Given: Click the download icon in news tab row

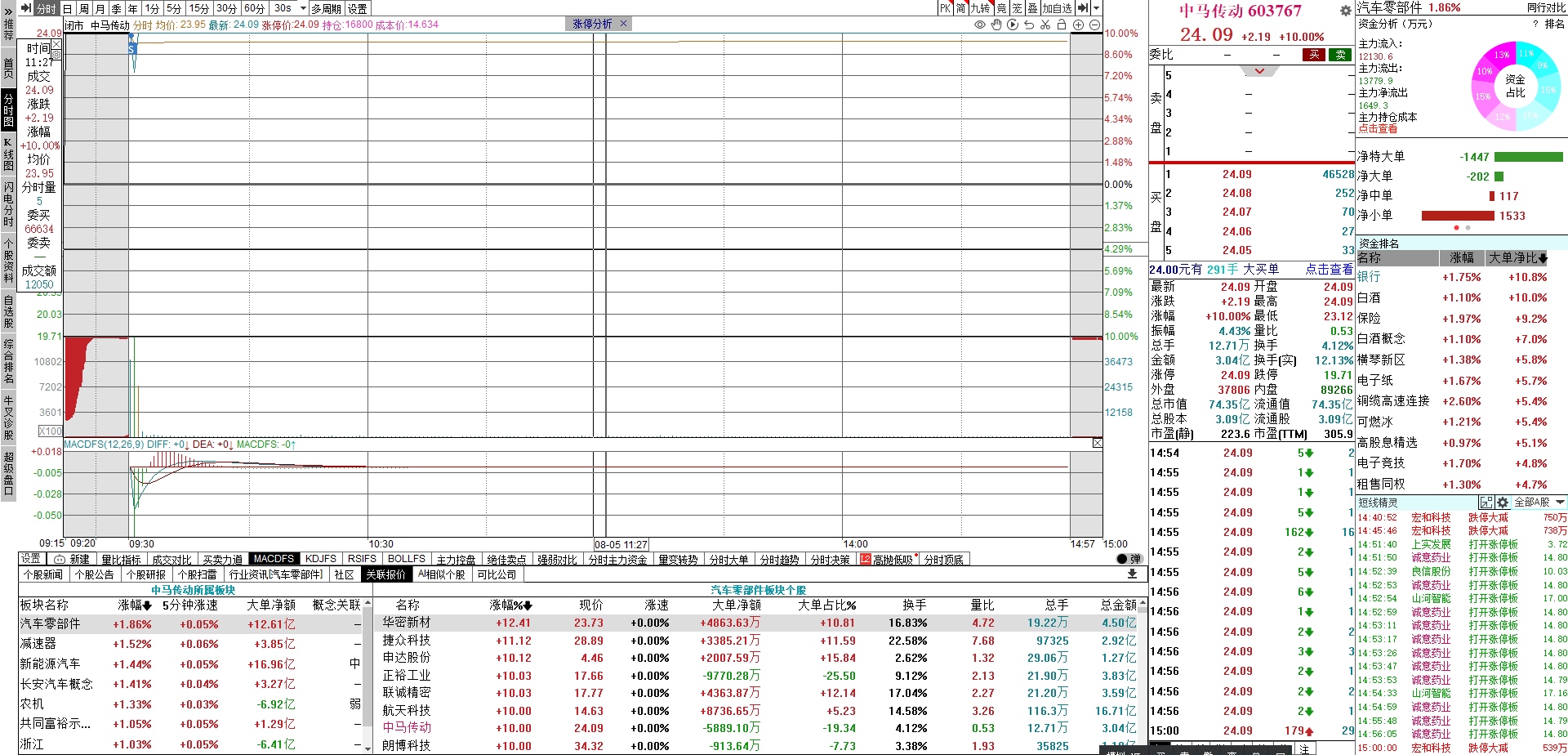Looking at the screenshot, I should [x=1132, y=574].
